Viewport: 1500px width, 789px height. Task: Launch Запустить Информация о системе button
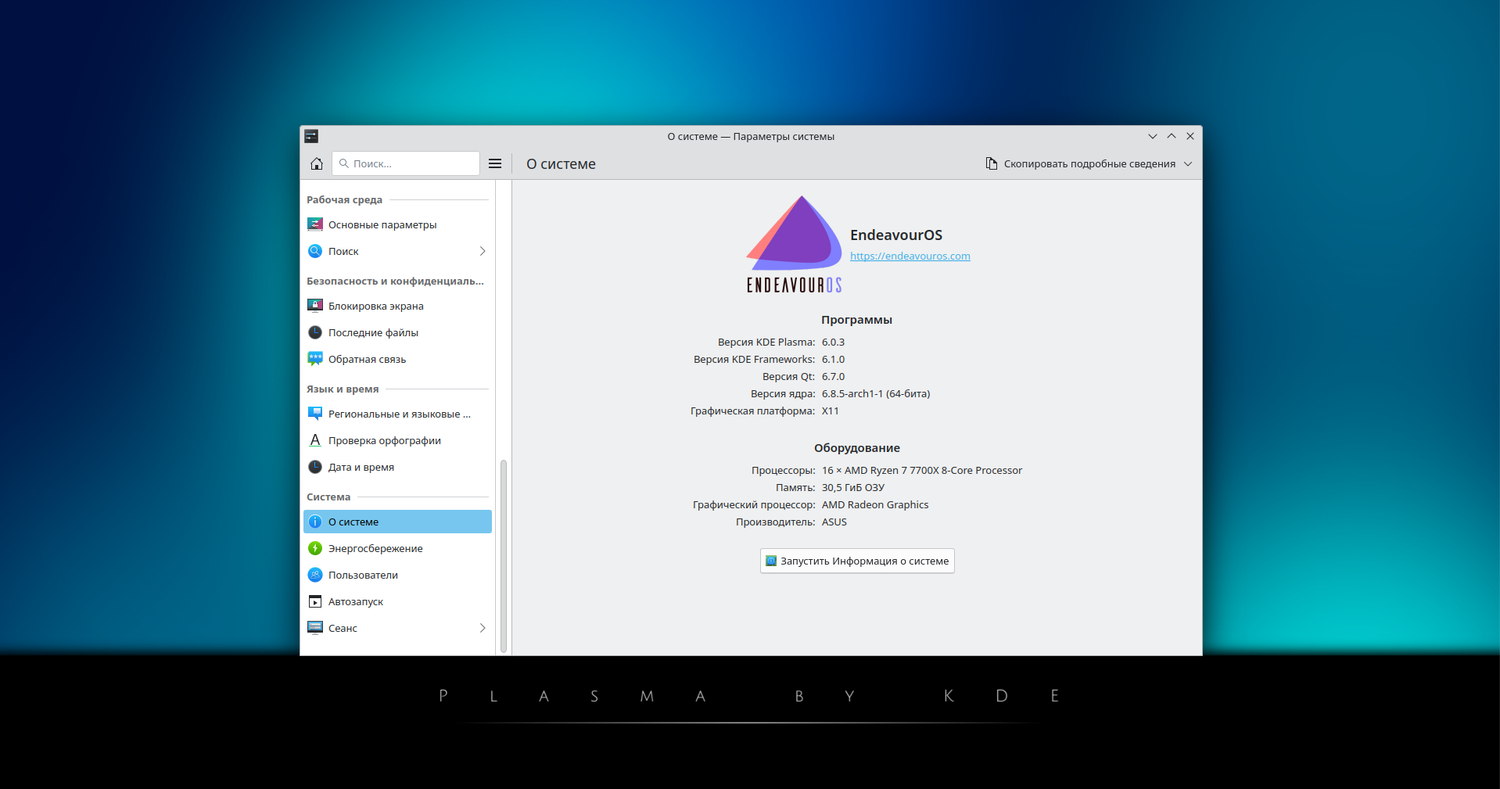pos(857,561)
